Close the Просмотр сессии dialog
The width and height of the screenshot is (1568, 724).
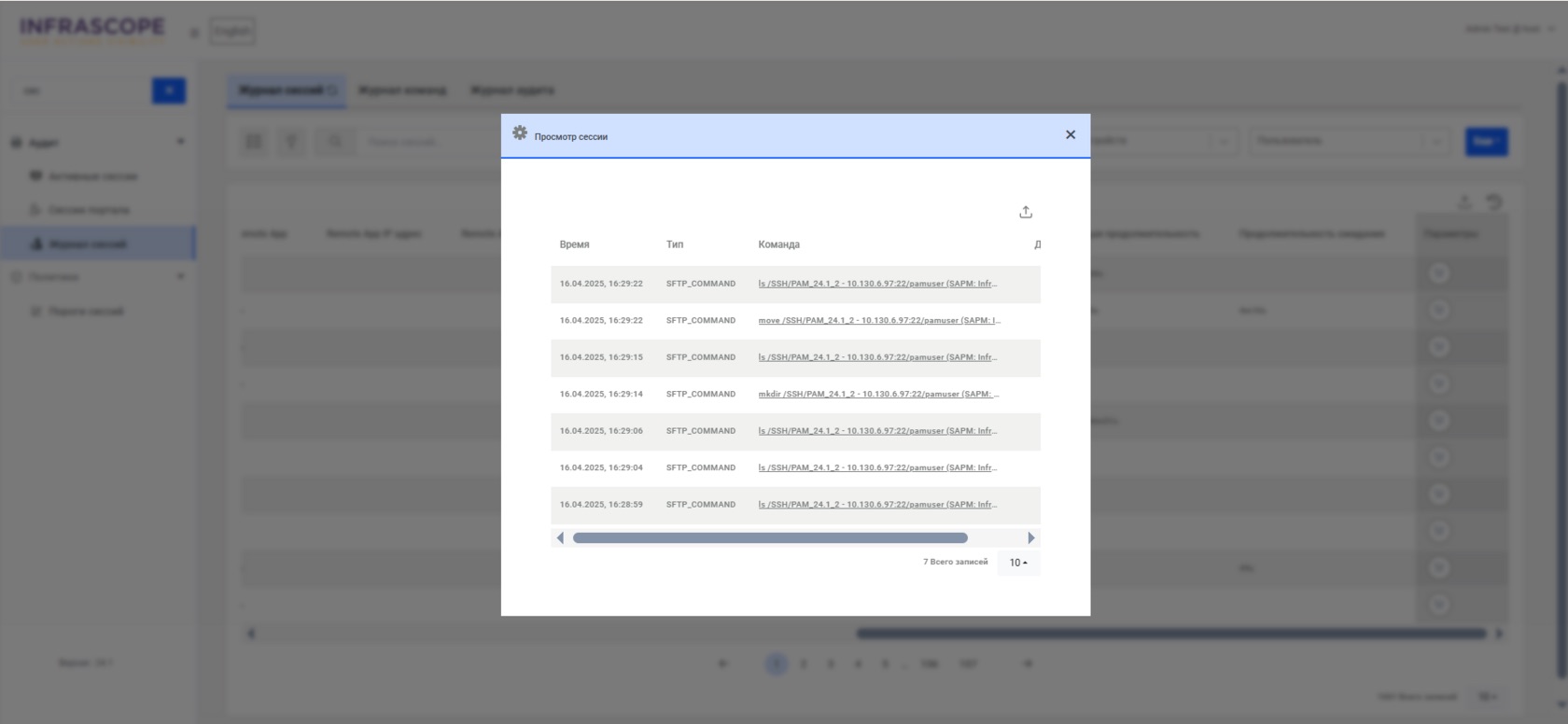pyautogui.click(x=1071, y=135)
